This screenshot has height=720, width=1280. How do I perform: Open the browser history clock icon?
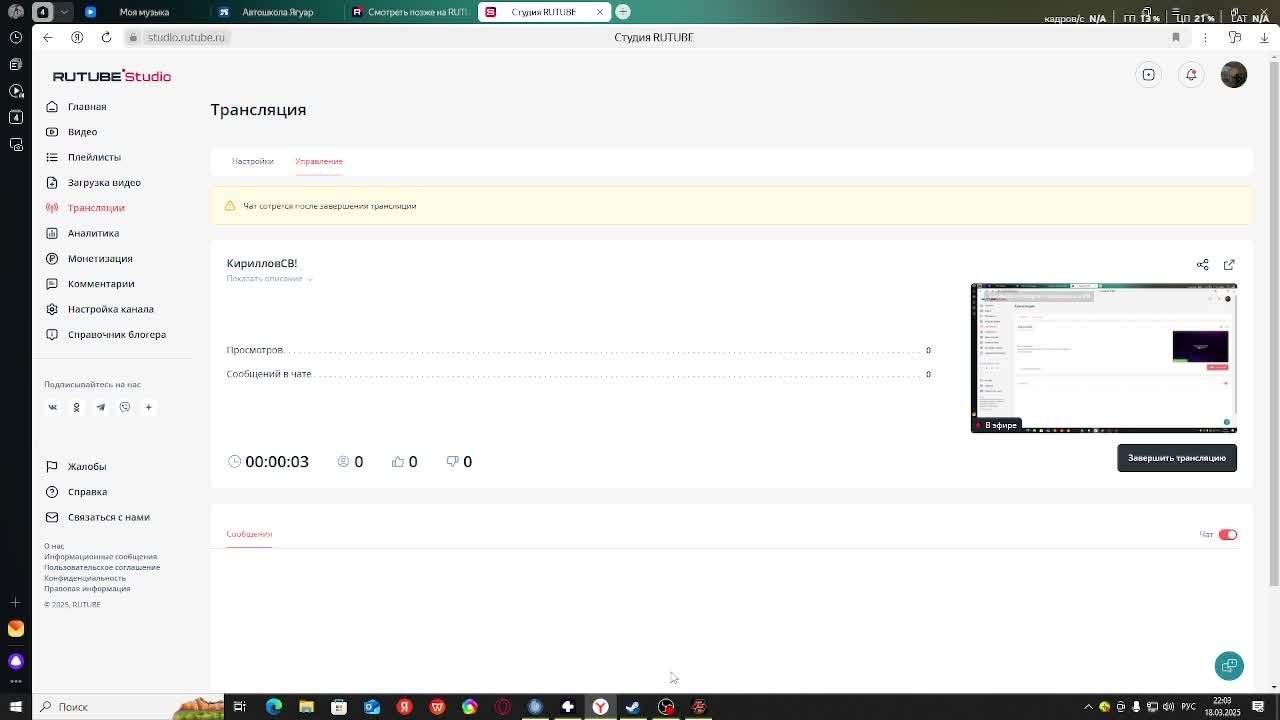pos(16,38)
